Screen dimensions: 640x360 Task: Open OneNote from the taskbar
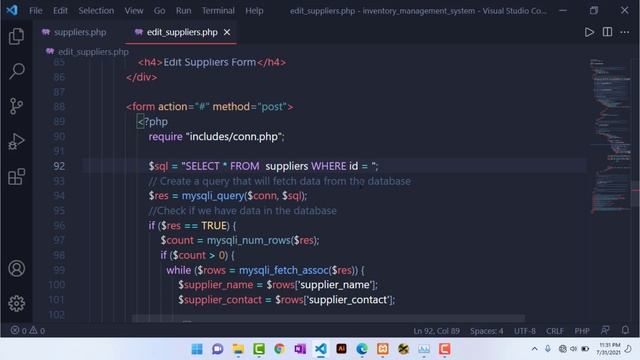[300, 349]
